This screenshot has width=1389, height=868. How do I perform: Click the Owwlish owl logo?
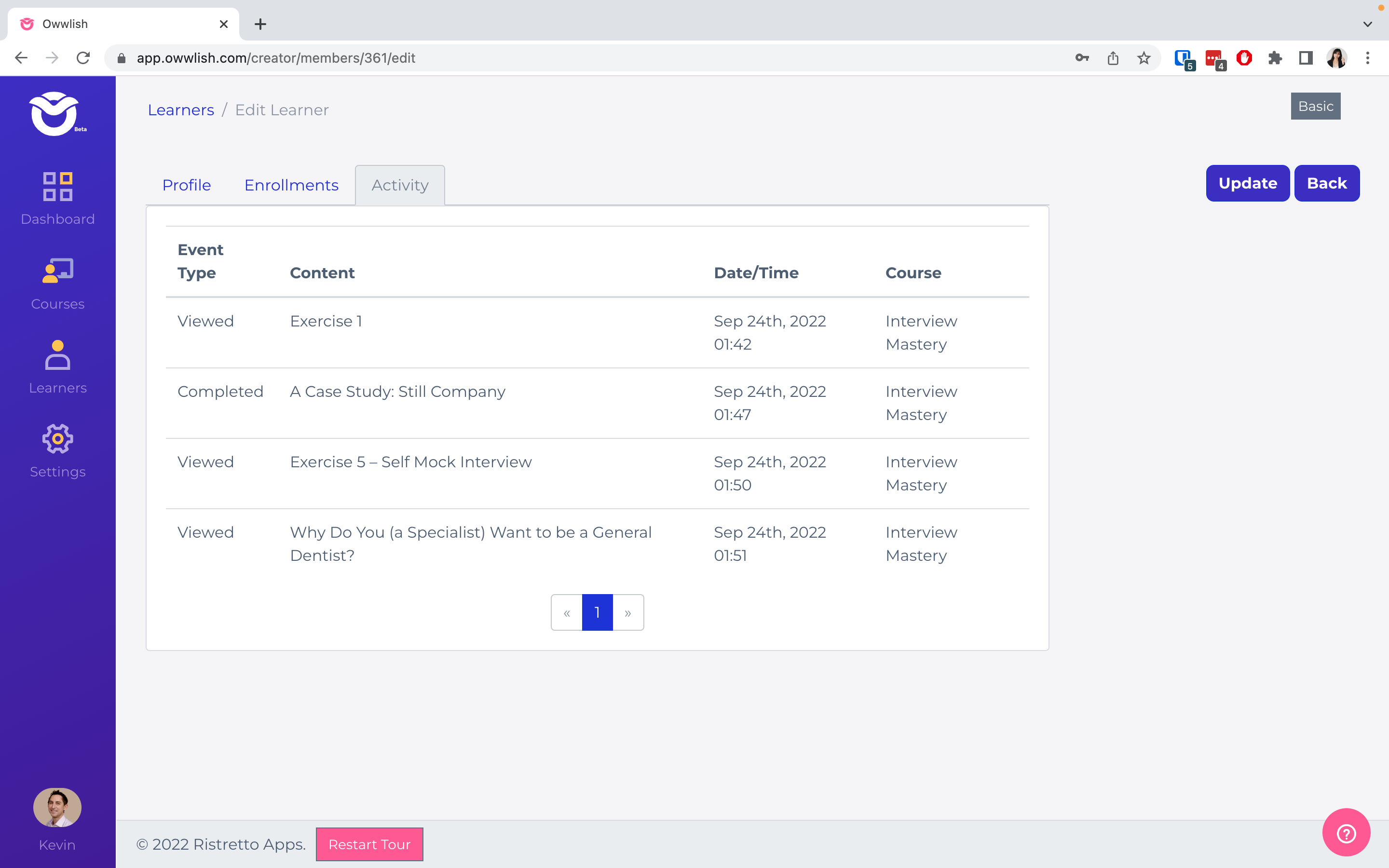pos(54,114)
